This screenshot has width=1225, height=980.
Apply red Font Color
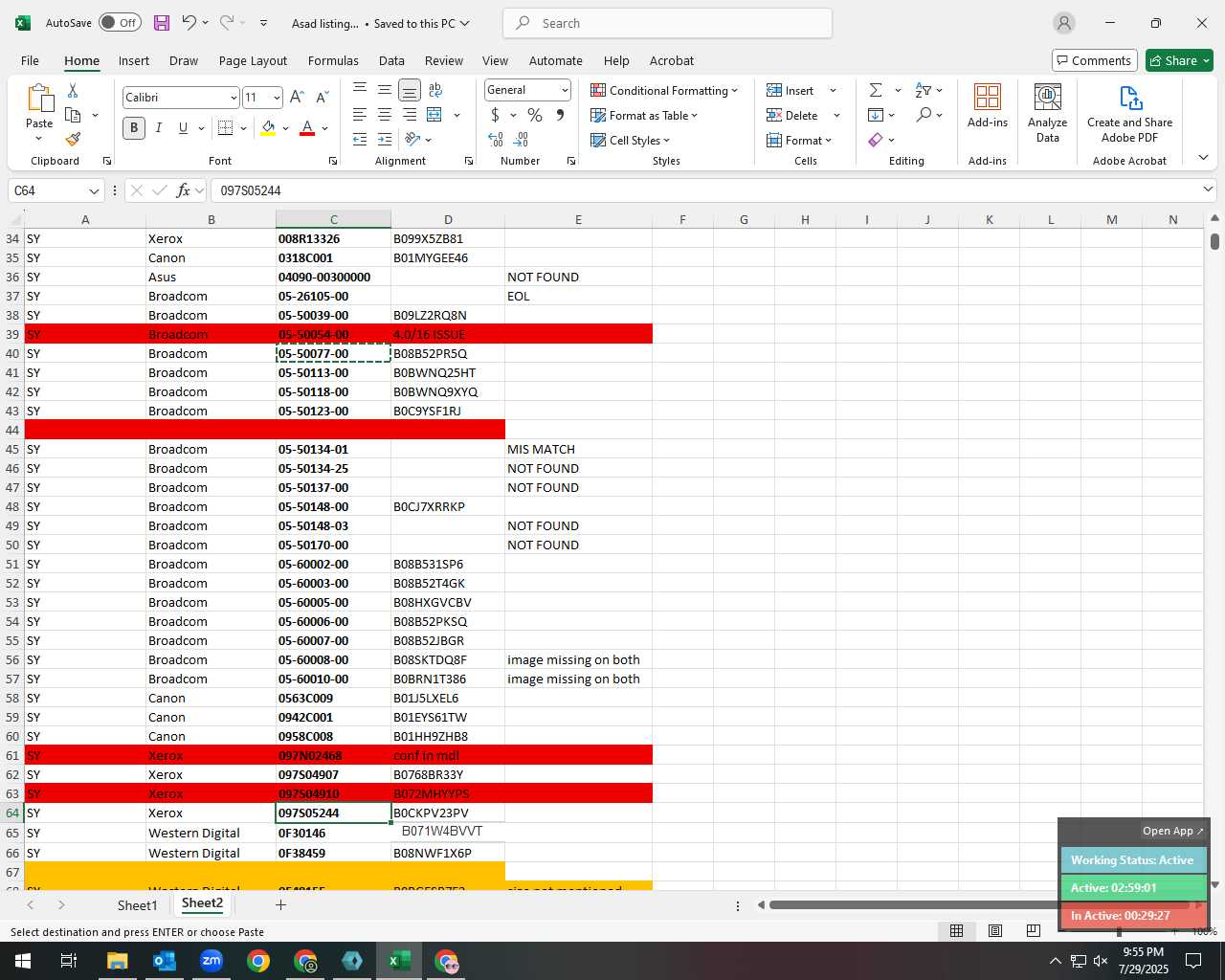click(307, 128)
